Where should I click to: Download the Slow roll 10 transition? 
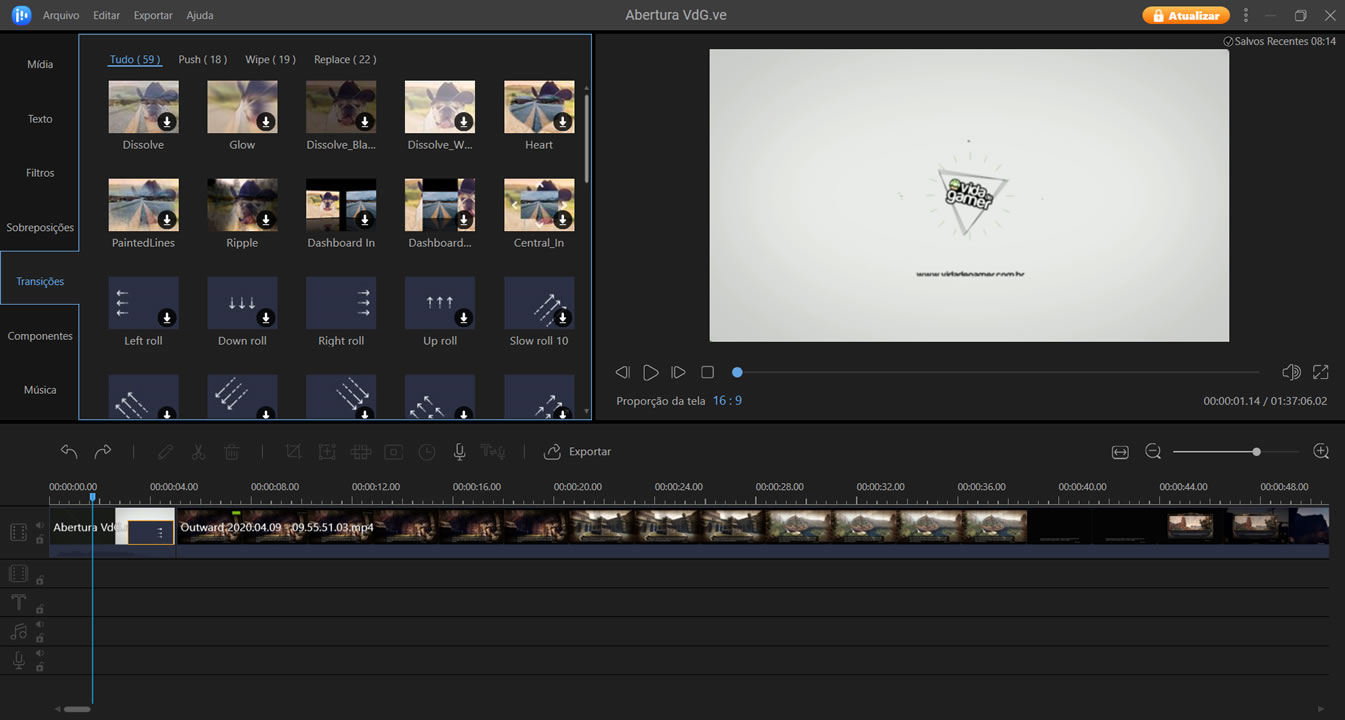tap(563, 317)
